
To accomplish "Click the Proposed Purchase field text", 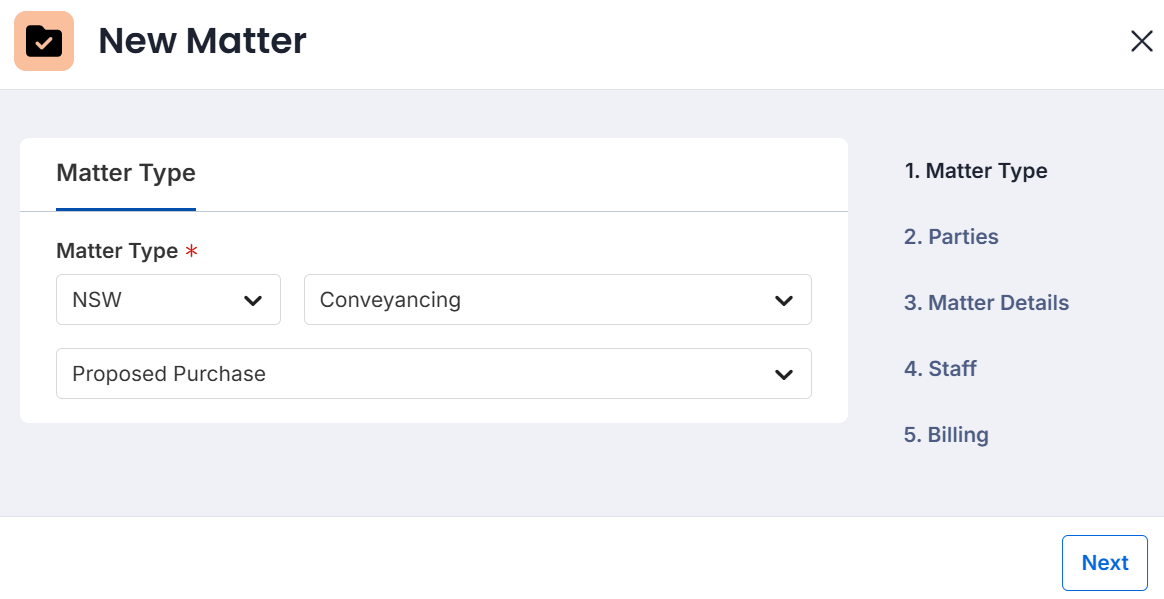I will (x=169, y=374).
